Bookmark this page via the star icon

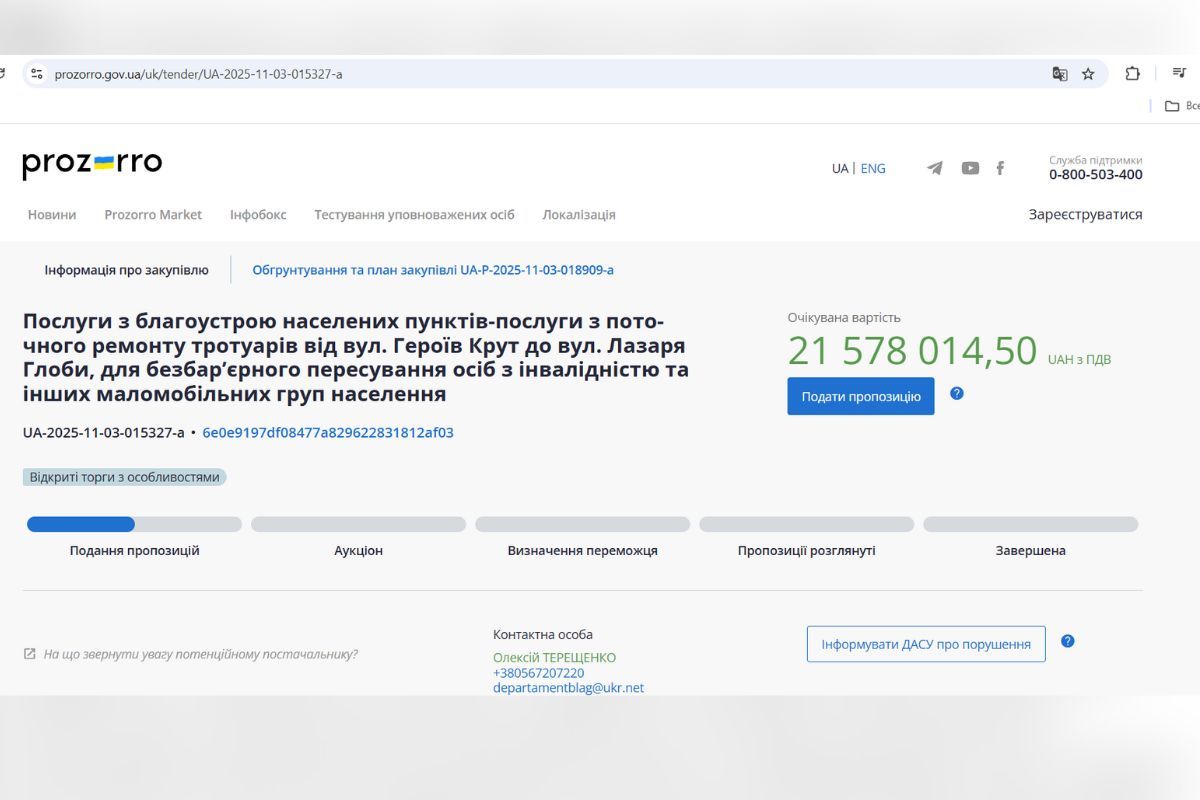[x=1089, y=73]
